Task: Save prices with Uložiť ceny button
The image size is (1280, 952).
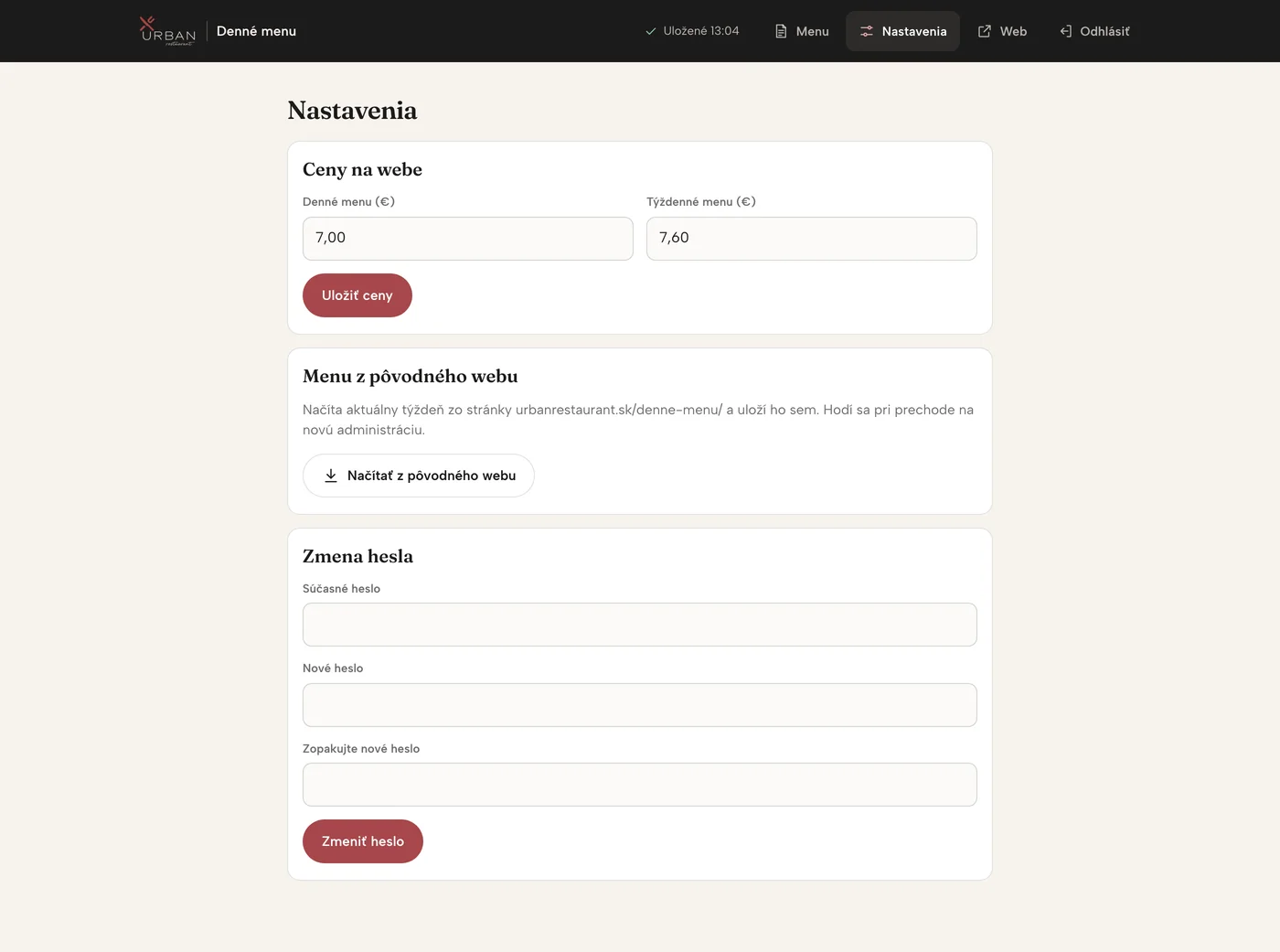Action: [x=357, y=295]
